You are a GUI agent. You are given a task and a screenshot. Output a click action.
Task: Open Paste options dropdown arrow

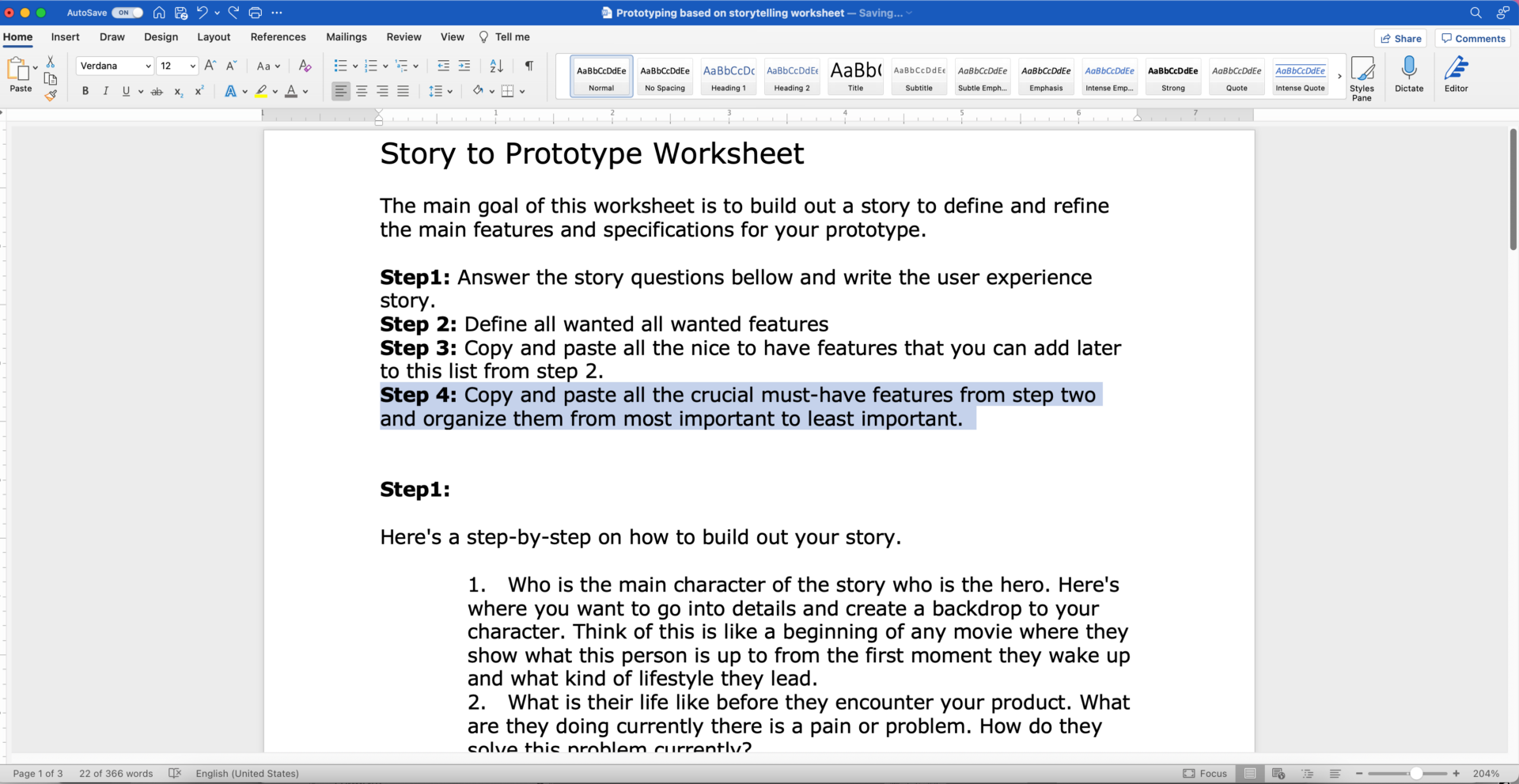pos(36,68)
